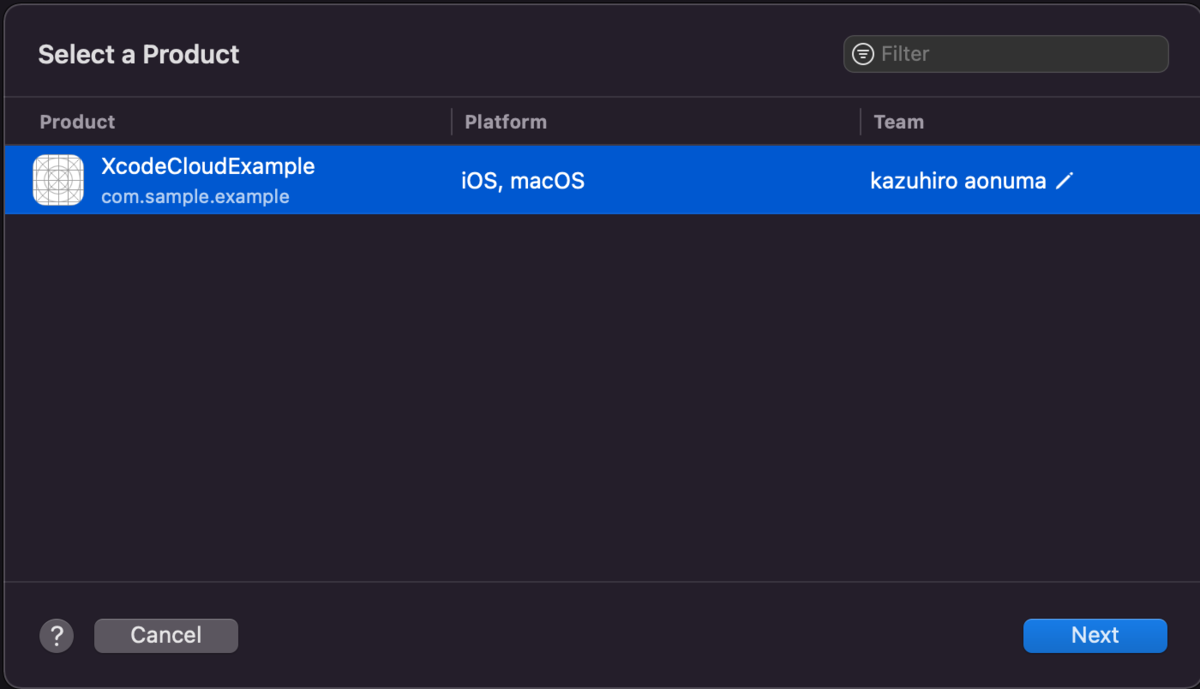Select the iOS, macOS platform label
1200x689 pixels.
click(522, 181)
